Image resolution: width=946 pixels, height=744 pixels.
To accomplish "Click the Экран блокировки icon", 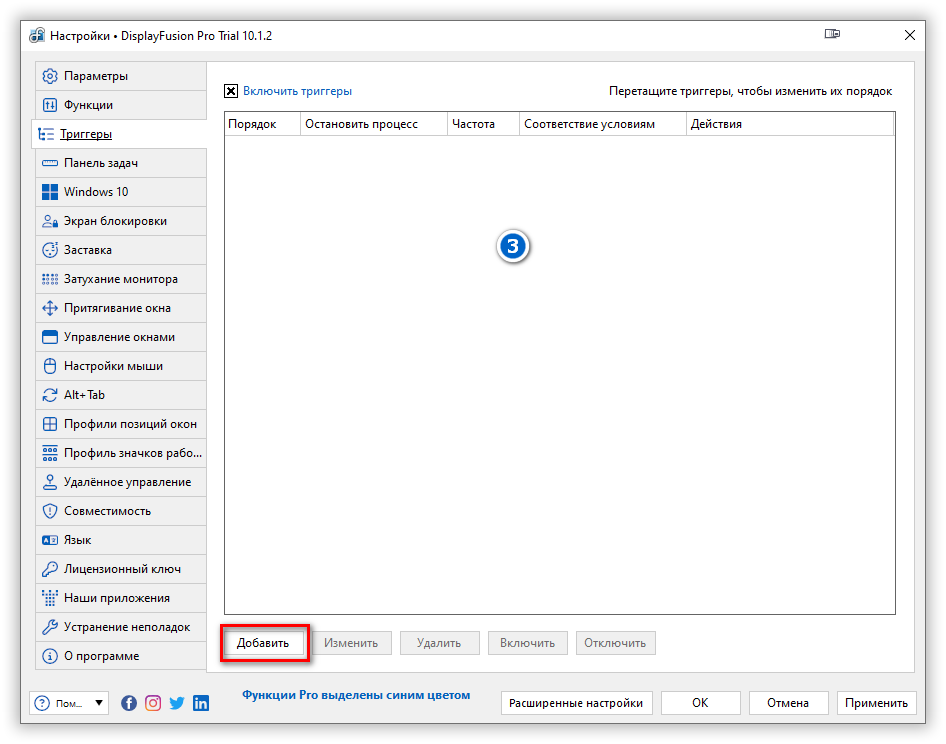I will point(49,221).
